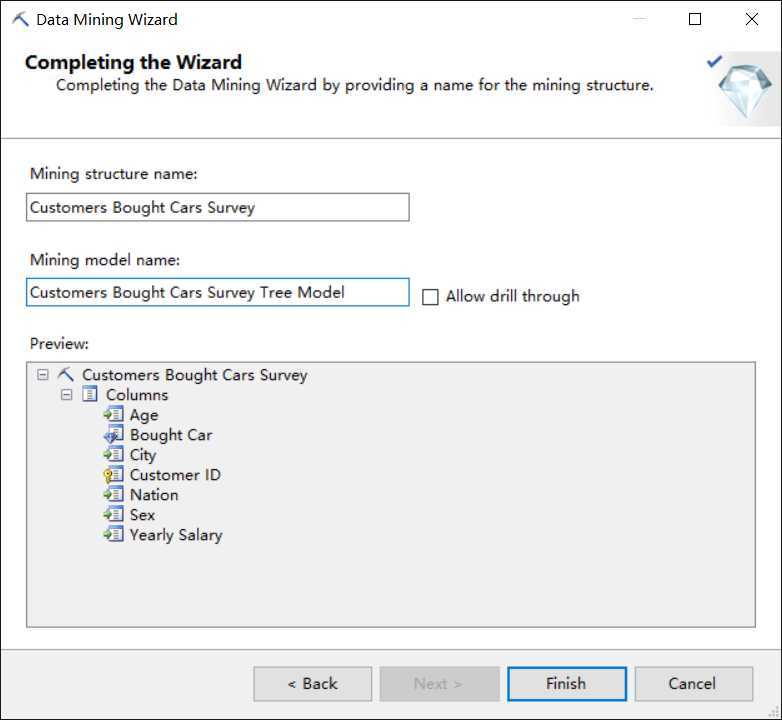
Task: Go back with the Back button
Action: (x=312, y=684)
